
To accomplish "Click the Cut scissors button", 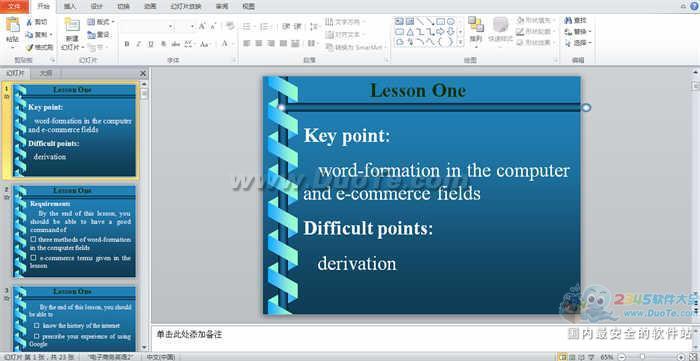I will tap(38, 21).
